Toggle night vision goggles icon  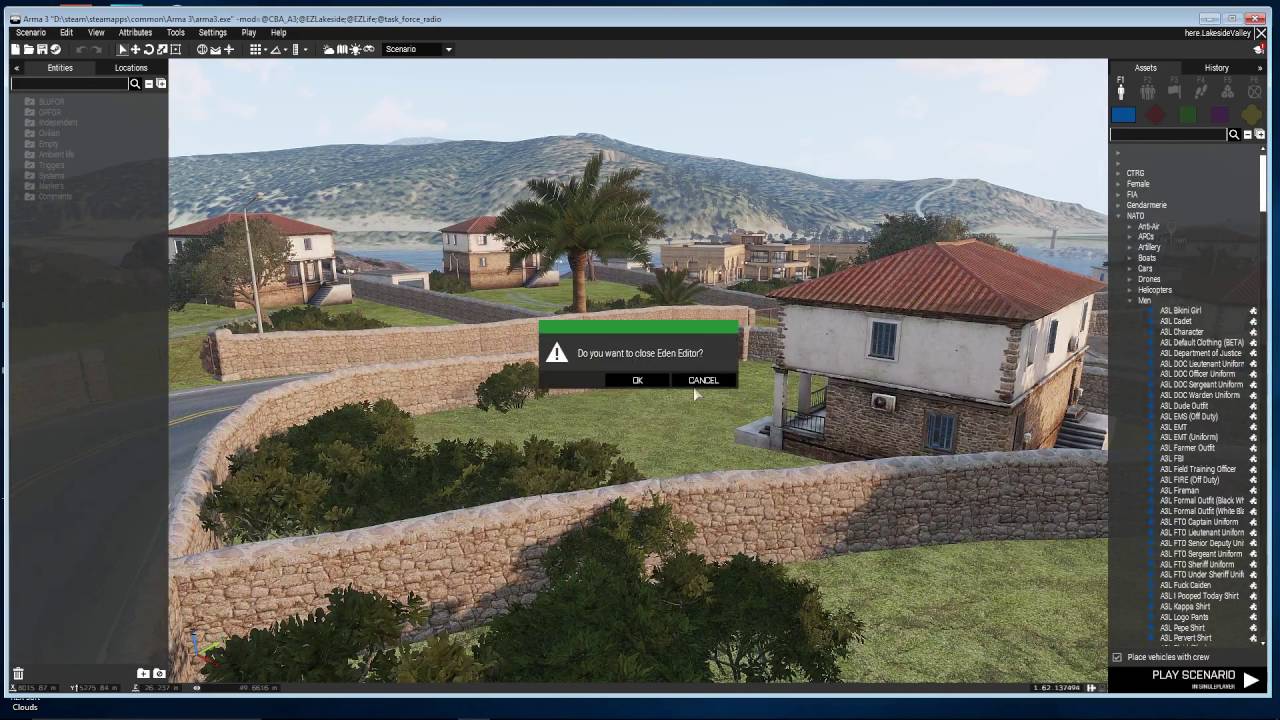[x=369, y=49]
